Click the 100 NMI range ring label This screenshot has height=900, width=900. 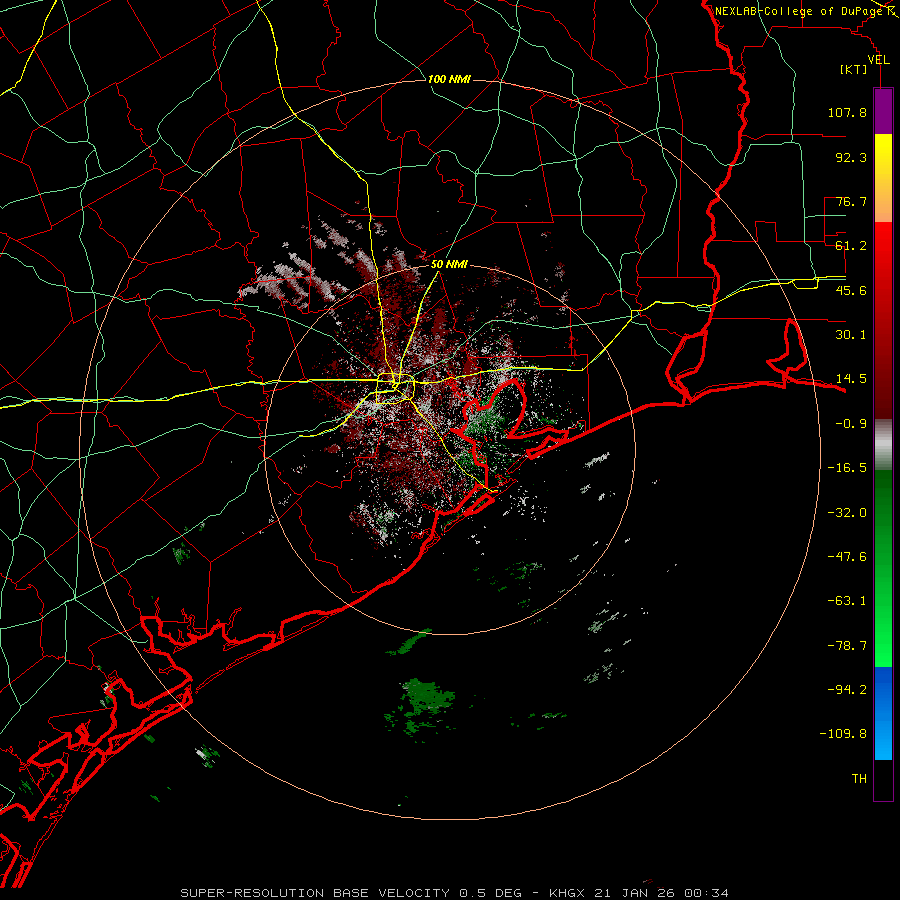tap(449, 79)
